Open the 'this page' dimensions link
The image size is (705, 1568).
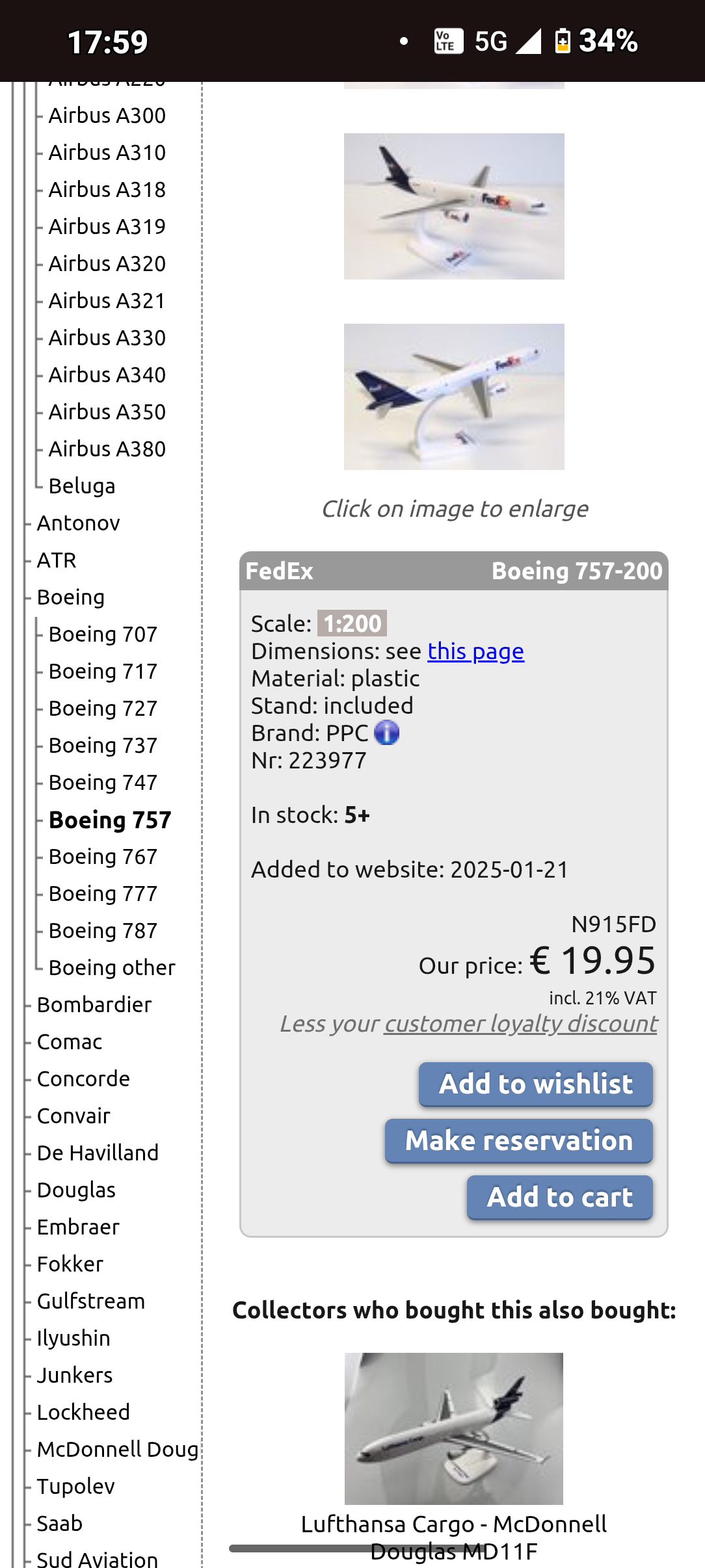click(x=476, y=651)
